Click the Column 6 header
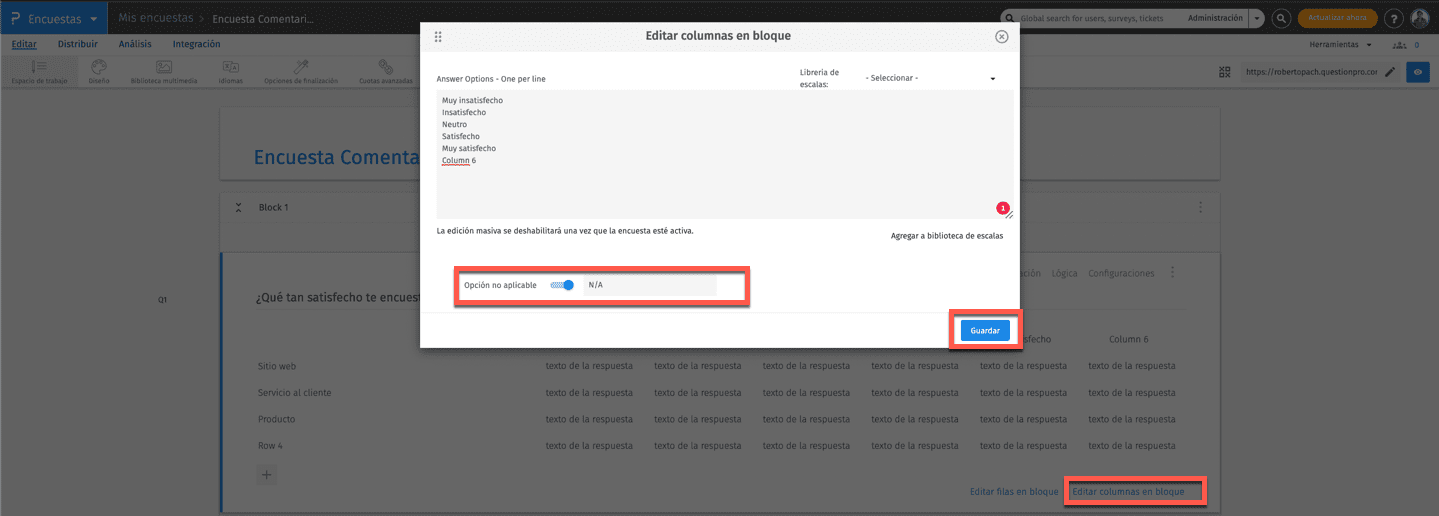The height and width of the screenshot is (516, 1439). point(1129,339)
